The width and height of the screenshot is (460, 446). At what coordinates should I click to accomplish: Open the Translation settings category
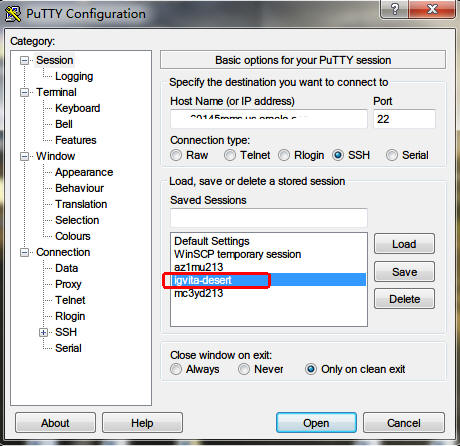click(x=81, y=204)
